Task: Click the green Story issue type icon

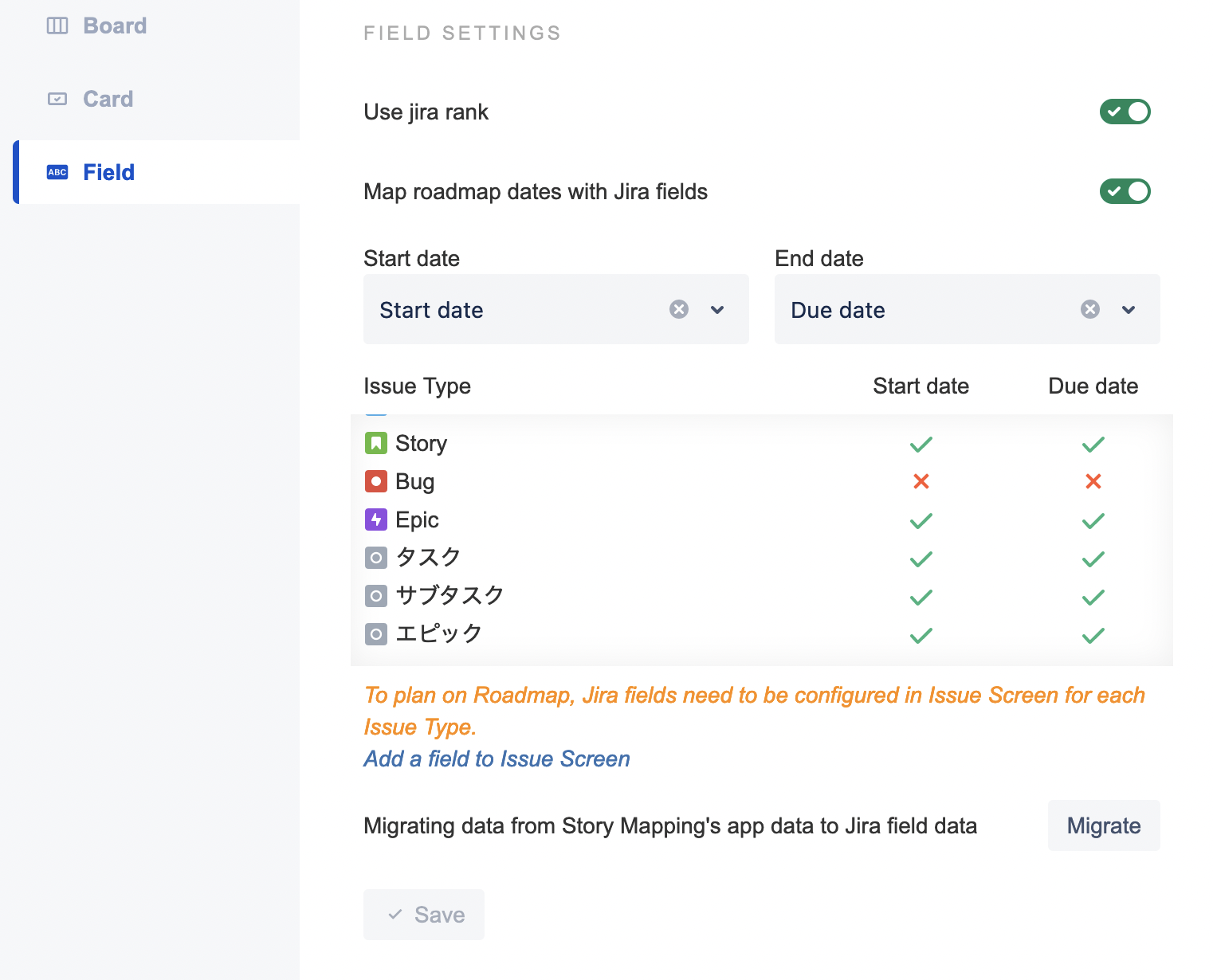Action: 375,443
